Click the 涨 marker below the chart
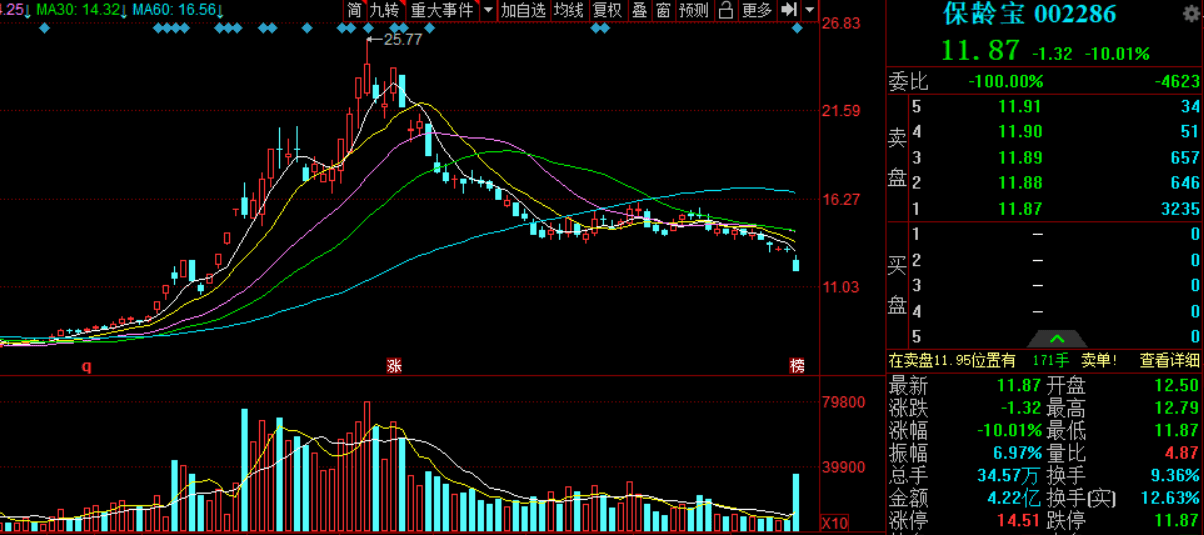The height and width of the screenshot is (535, 1204). (393, 366)
